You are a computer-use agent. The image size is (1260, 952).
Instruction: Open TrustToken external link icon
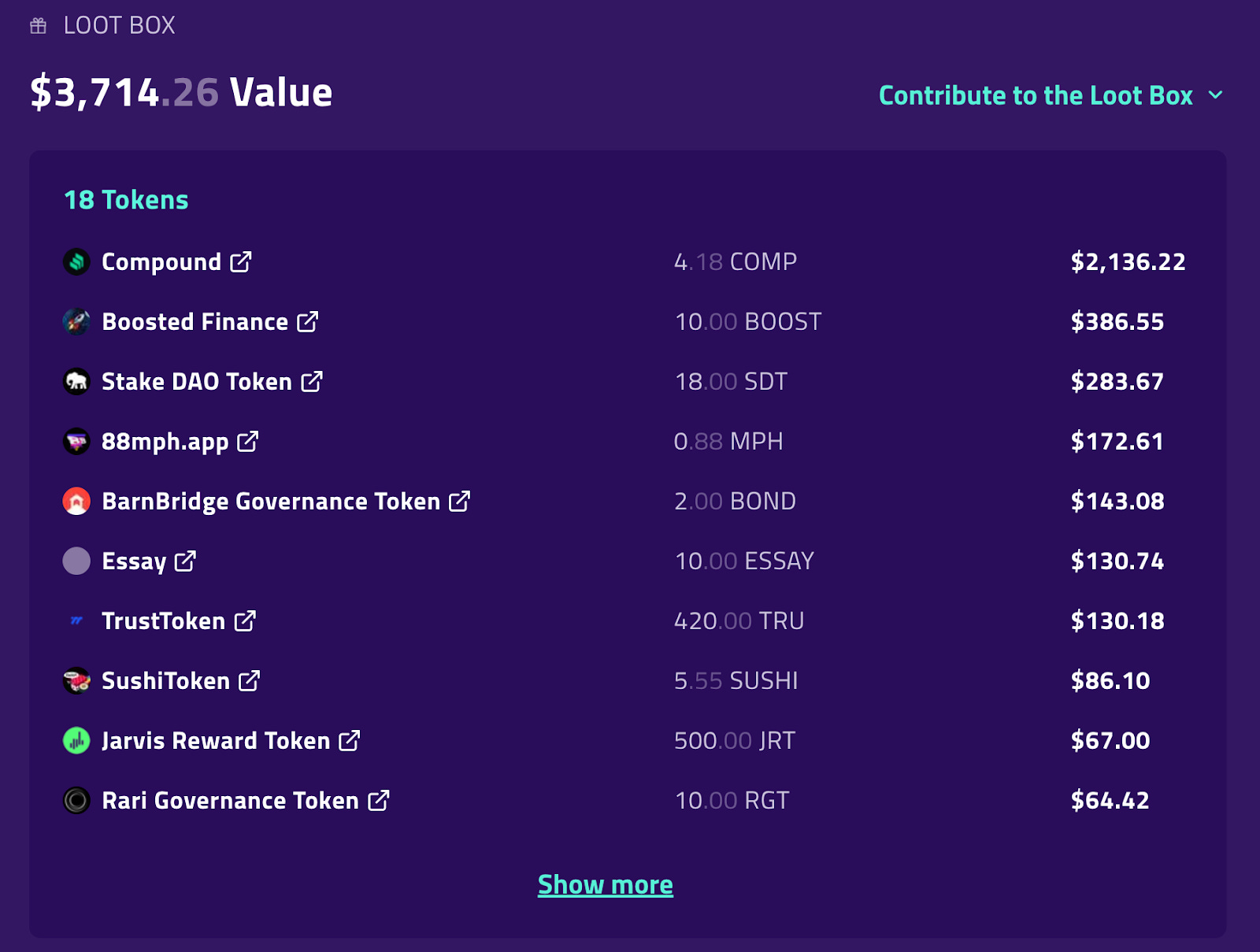(x=246, y=620)
